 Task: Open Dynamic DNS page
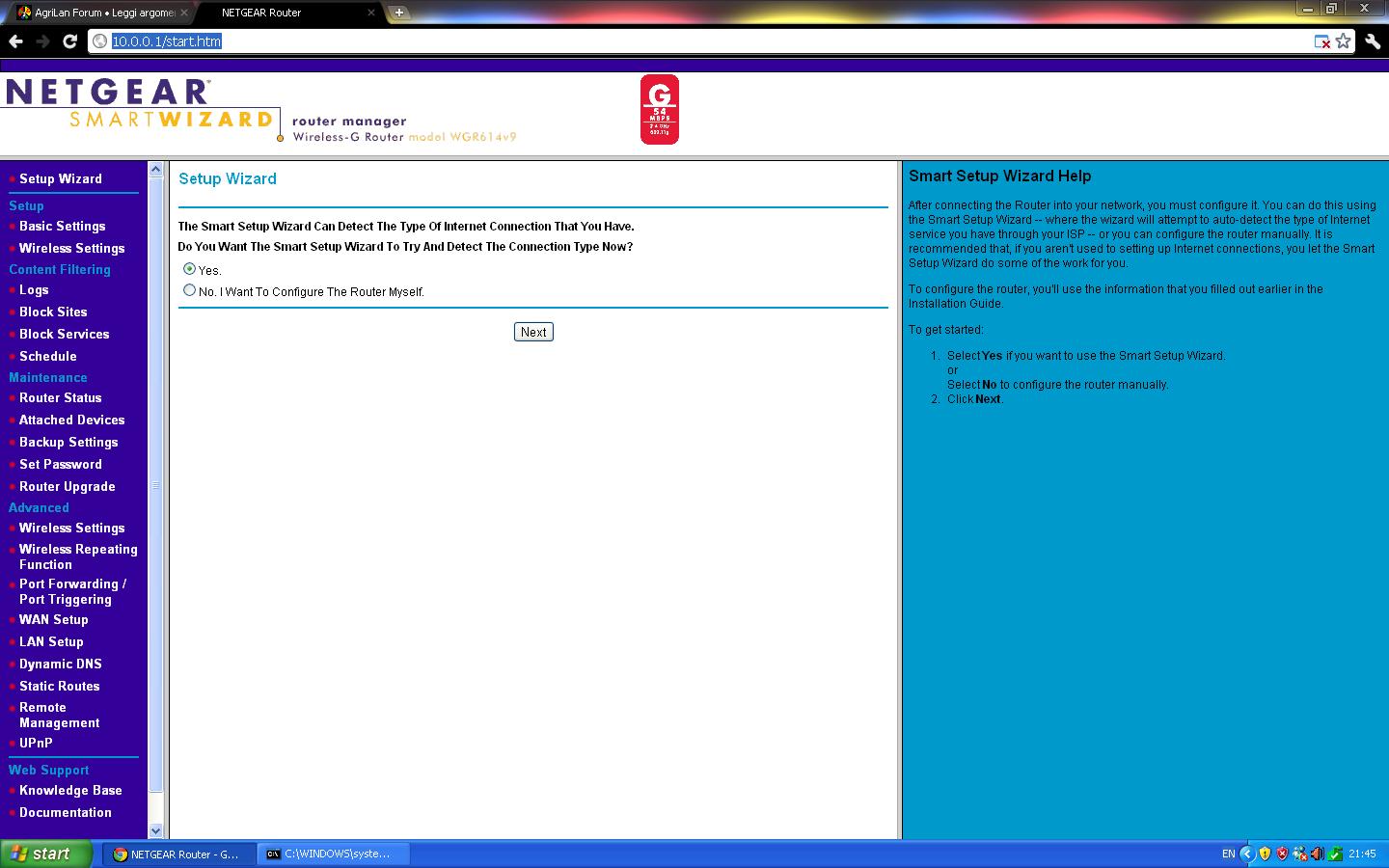pyautogui.click(x=60, y=664)
